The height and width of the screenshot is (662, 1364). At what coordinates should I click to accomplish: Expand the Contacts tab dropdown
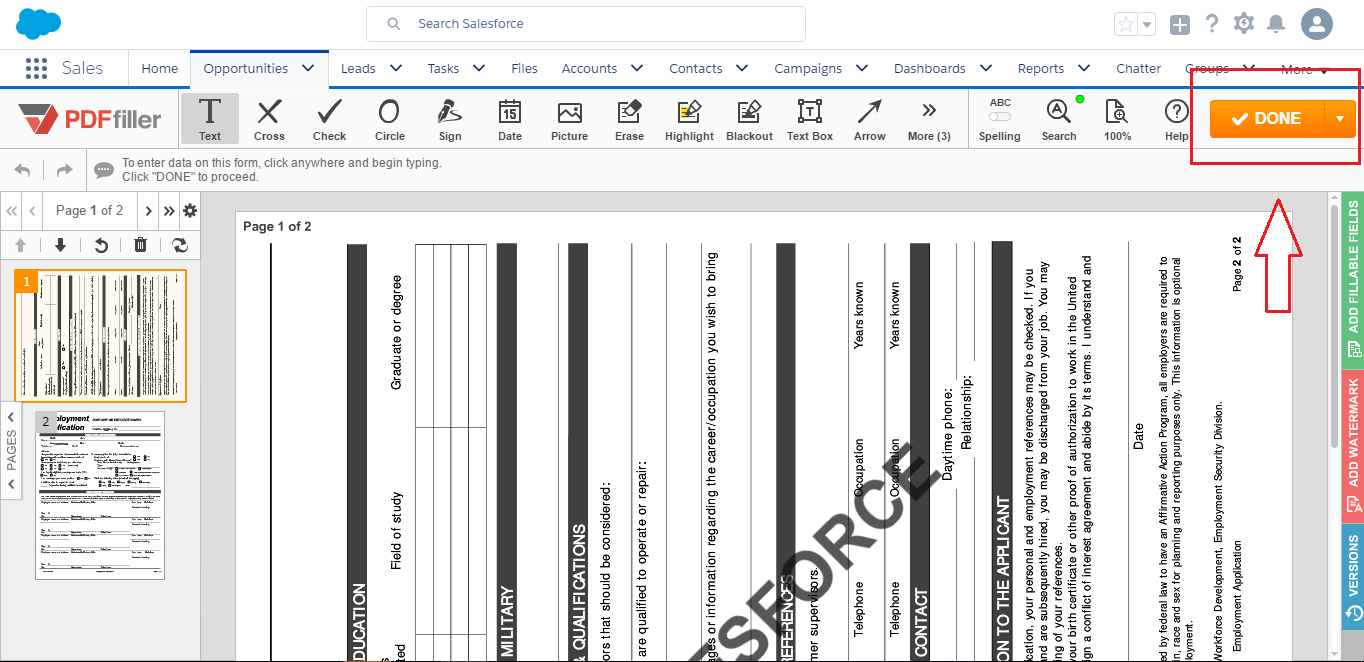[741, 68]
